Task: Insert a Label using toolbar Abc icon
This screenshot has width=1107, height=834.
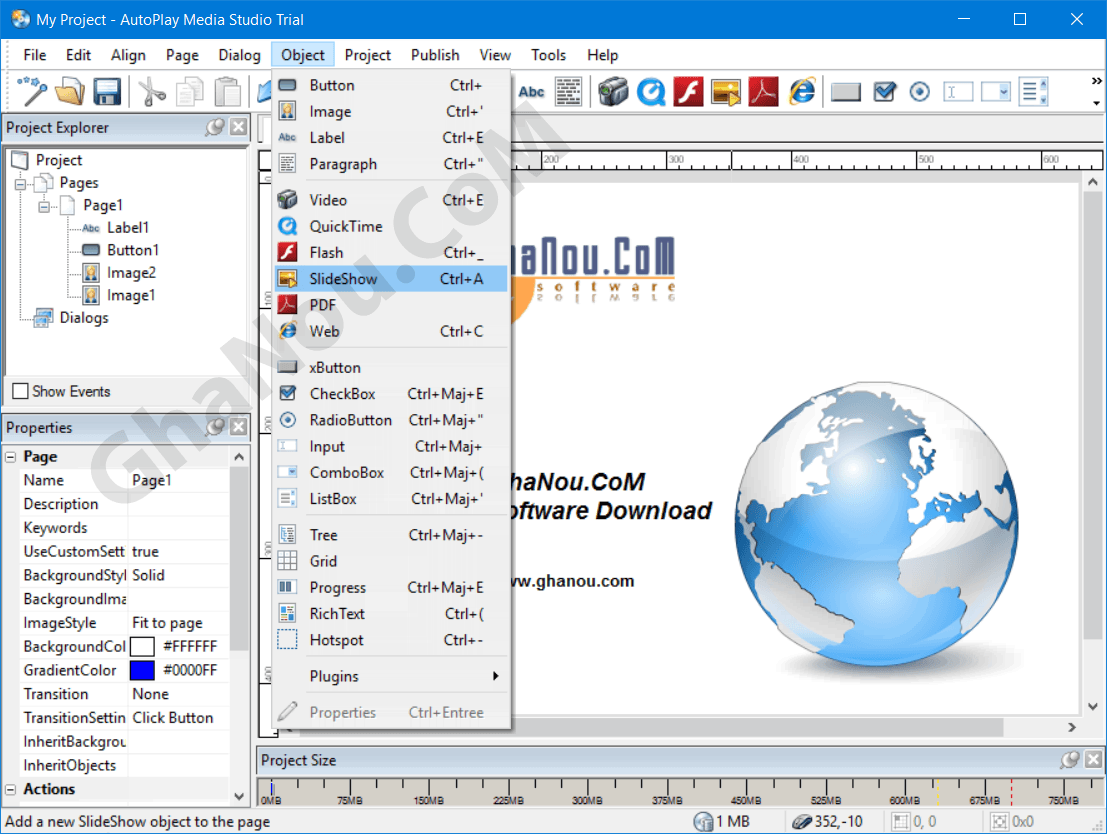Action: click(531, 92)
